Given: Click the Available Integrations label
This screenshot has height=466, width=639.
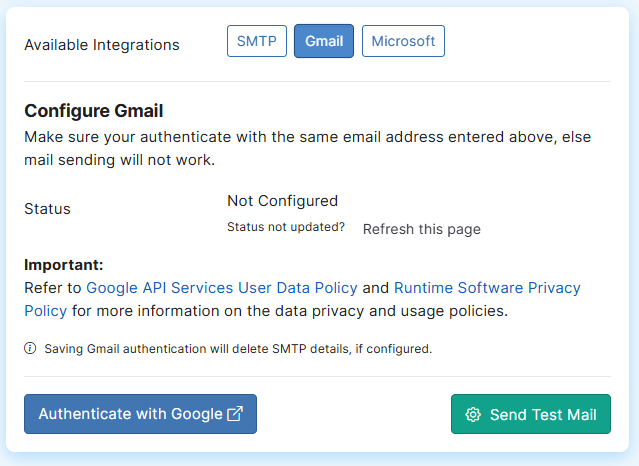Looking at the screenshot, I should 102,45.
